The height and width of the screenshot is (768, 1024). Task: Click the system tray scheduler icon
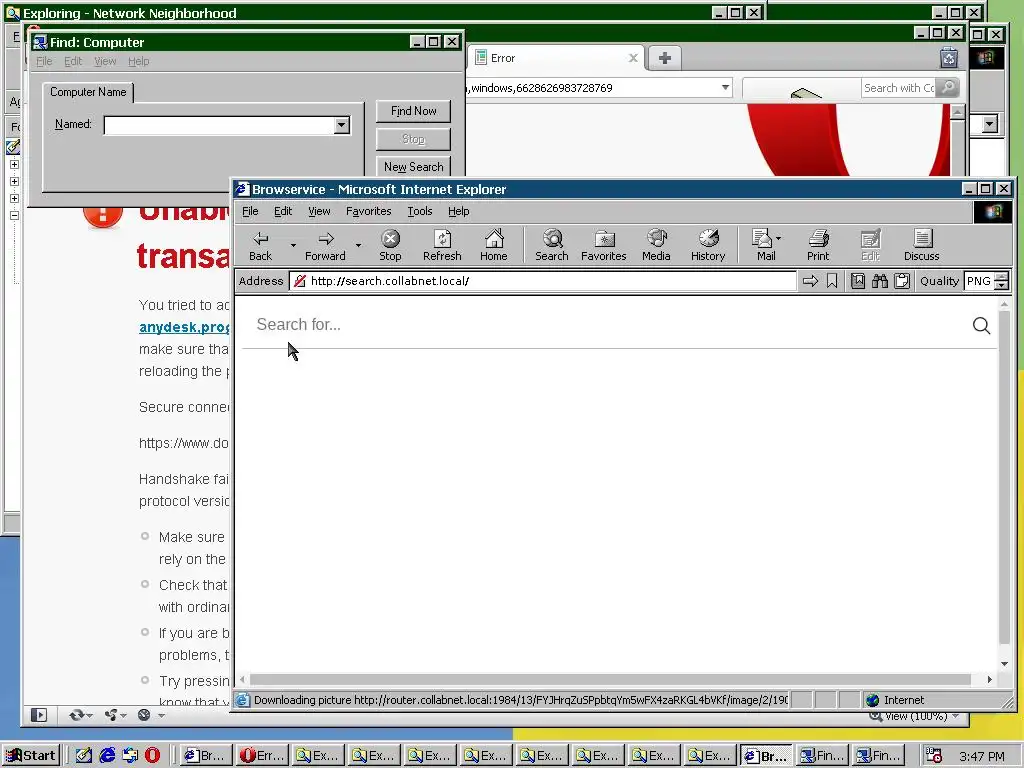click(934, 756)
